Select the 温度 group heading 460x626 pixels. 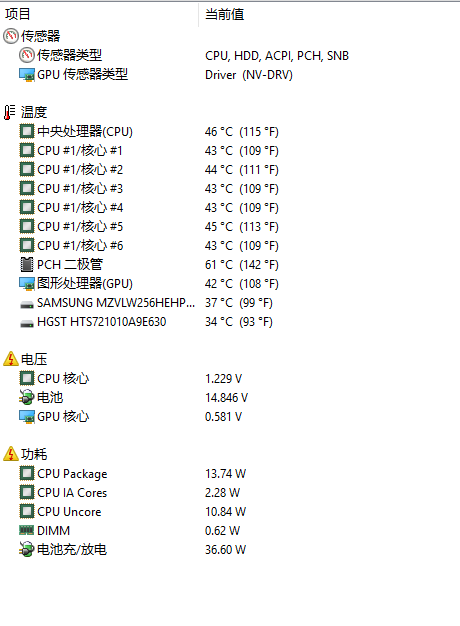(34, 112)
